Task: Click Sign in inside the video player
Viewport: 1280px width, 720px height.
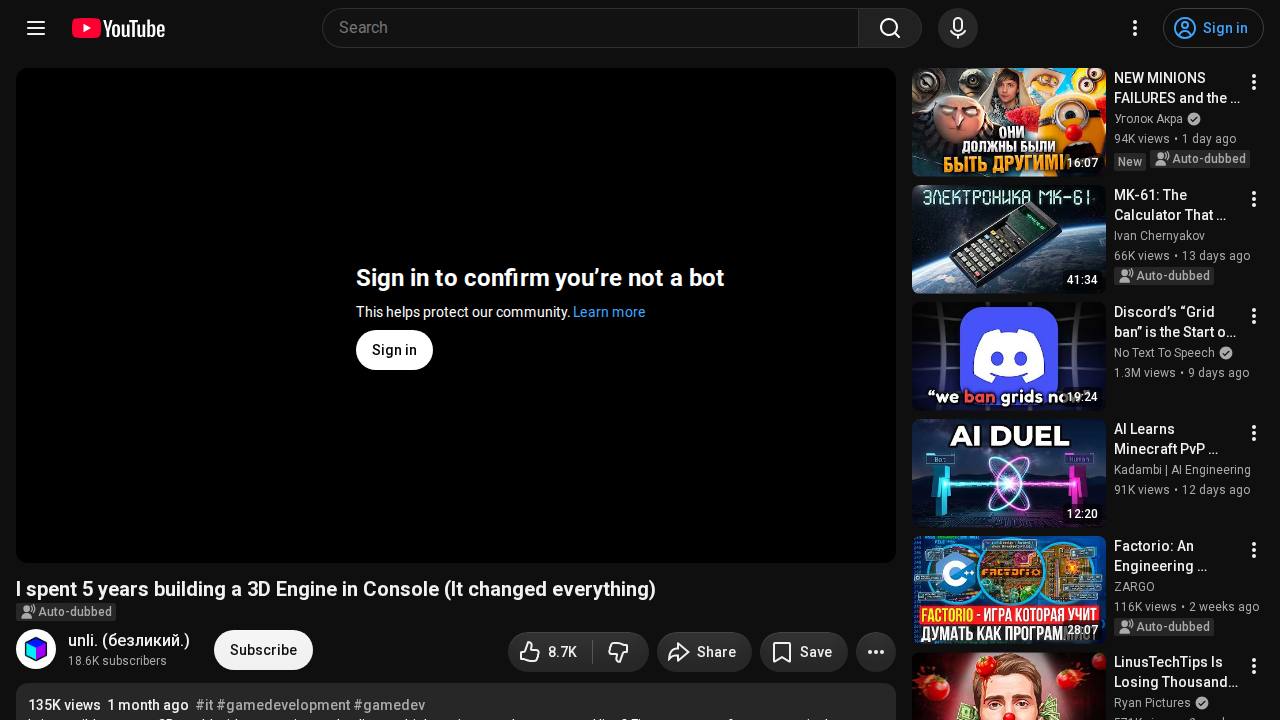Action: tap(394, 350)
